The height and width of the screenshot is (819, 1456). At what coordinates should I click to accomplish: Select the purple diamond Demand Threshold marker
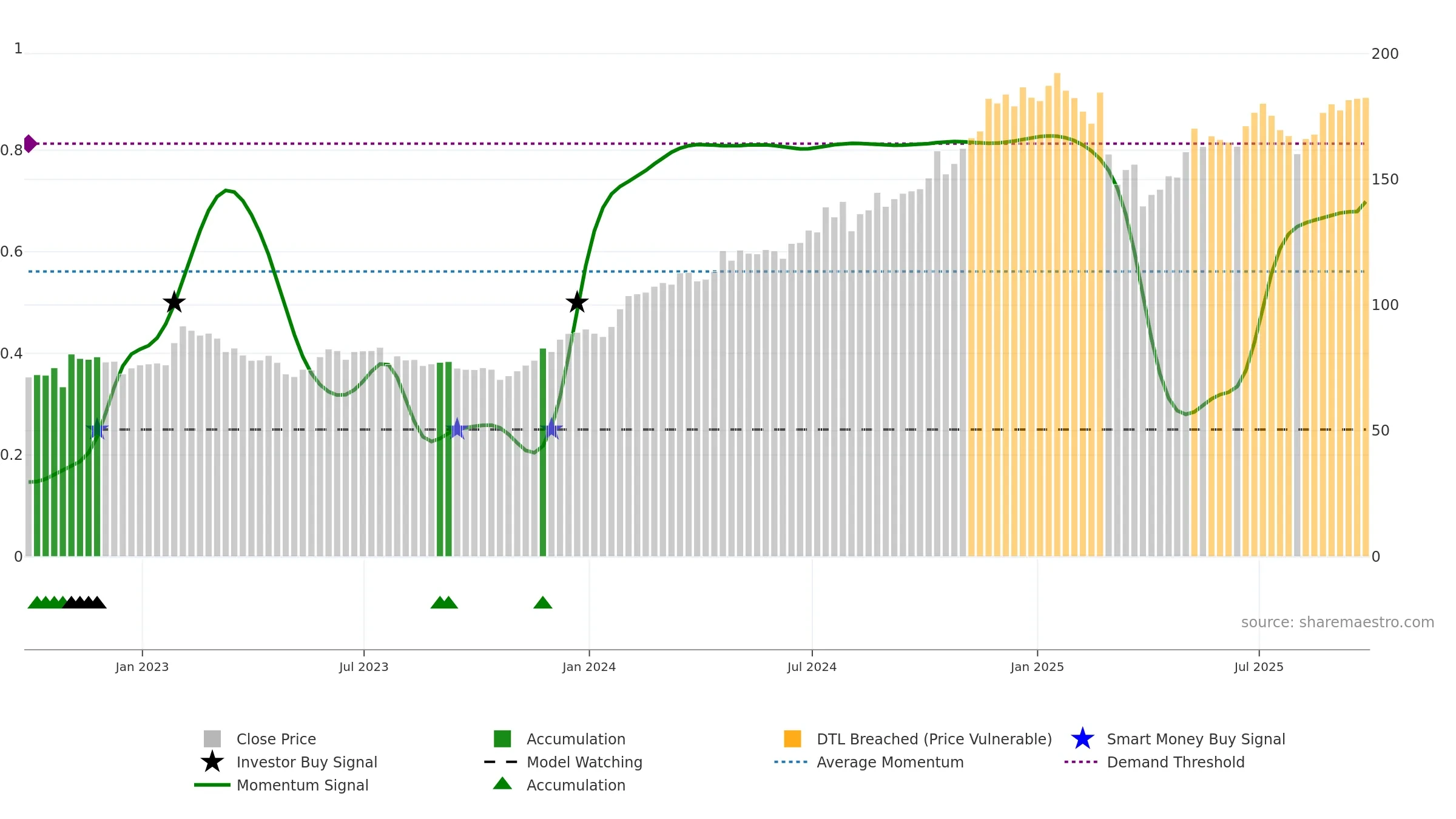point(30,144)
